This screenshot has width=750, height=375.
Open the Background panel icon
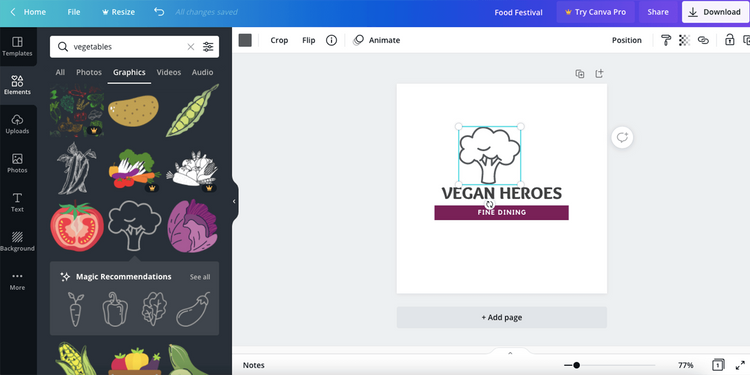pyautogui.click(x=17, y=242)
